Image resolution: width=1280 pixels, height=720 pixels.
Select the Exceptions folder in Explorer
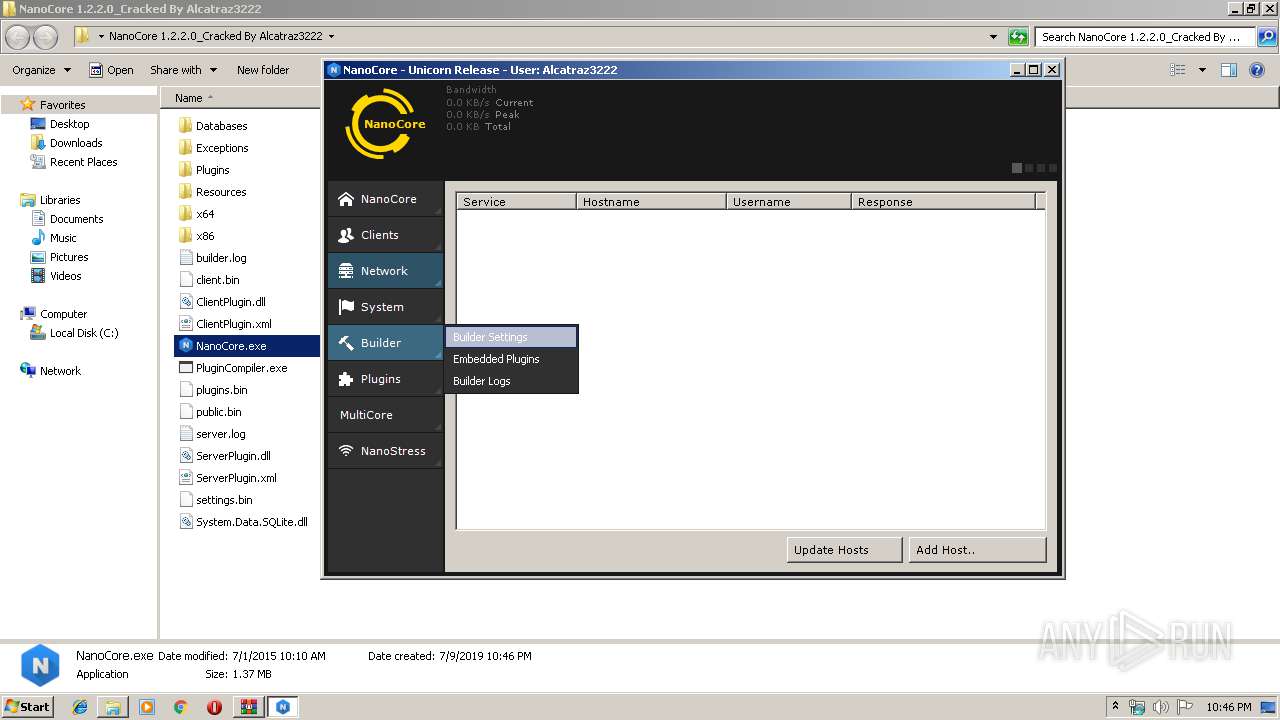[213, 148]
